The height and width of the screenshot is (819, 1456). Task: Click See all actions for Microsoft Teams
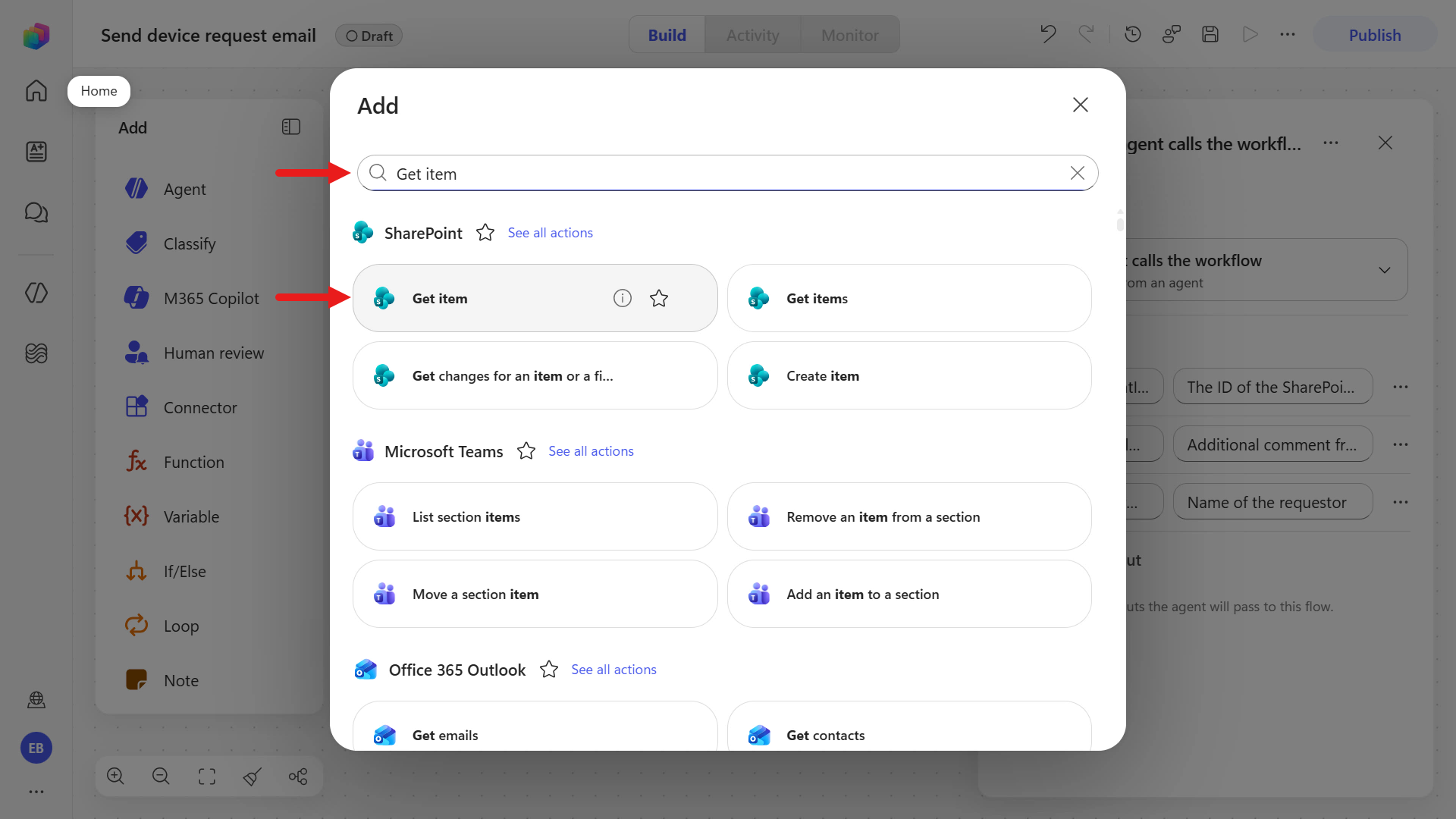591,451
